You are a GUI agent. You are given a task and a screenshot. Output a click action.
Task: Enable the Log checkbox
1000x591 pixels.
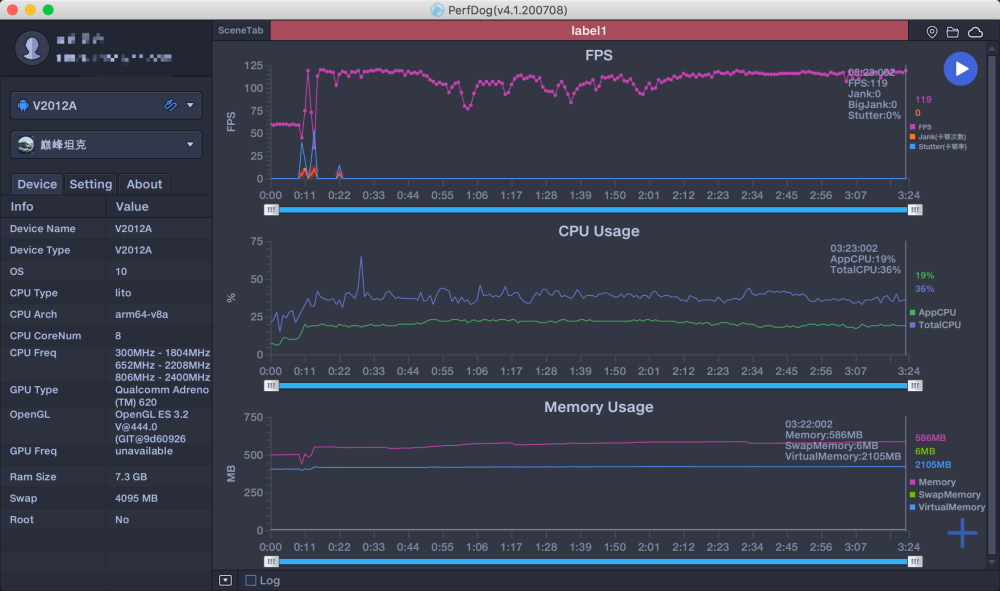251,580
